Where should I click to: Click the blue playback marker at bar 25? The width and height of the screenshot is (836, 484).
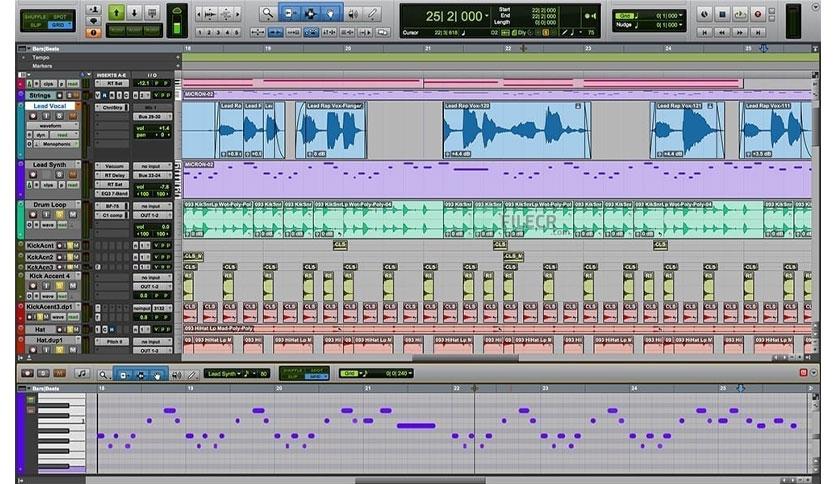pos(763,49)
